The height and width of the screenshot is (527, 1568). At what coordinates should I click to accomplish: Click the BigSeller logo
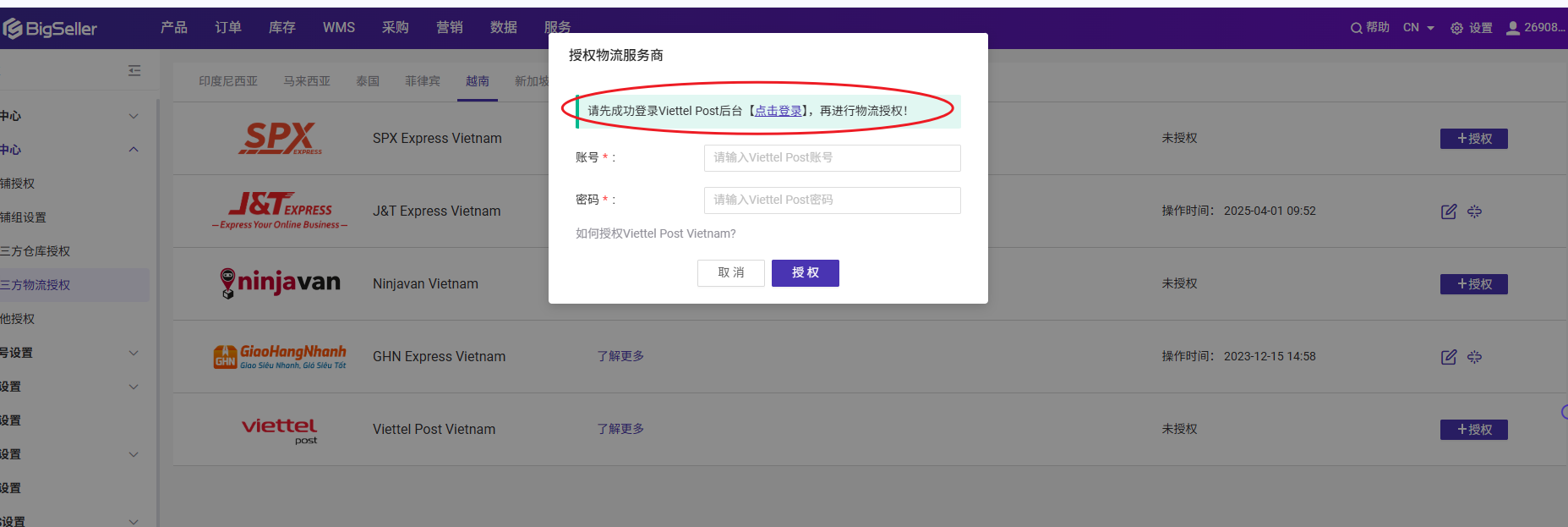point(50,29)
